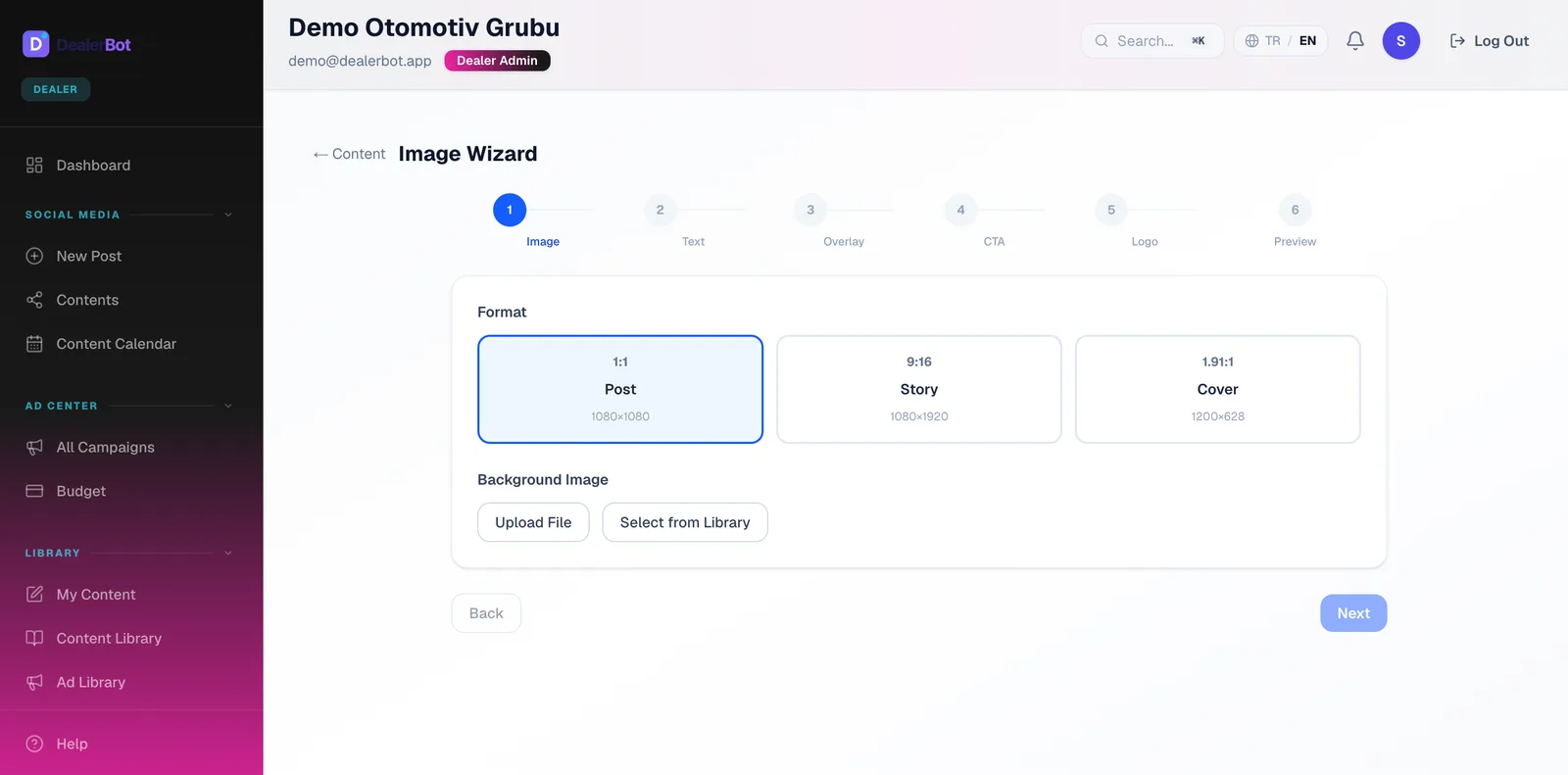Switch language to EN
Viewport: 1568px width, 775px height.
click(1308, 41)
